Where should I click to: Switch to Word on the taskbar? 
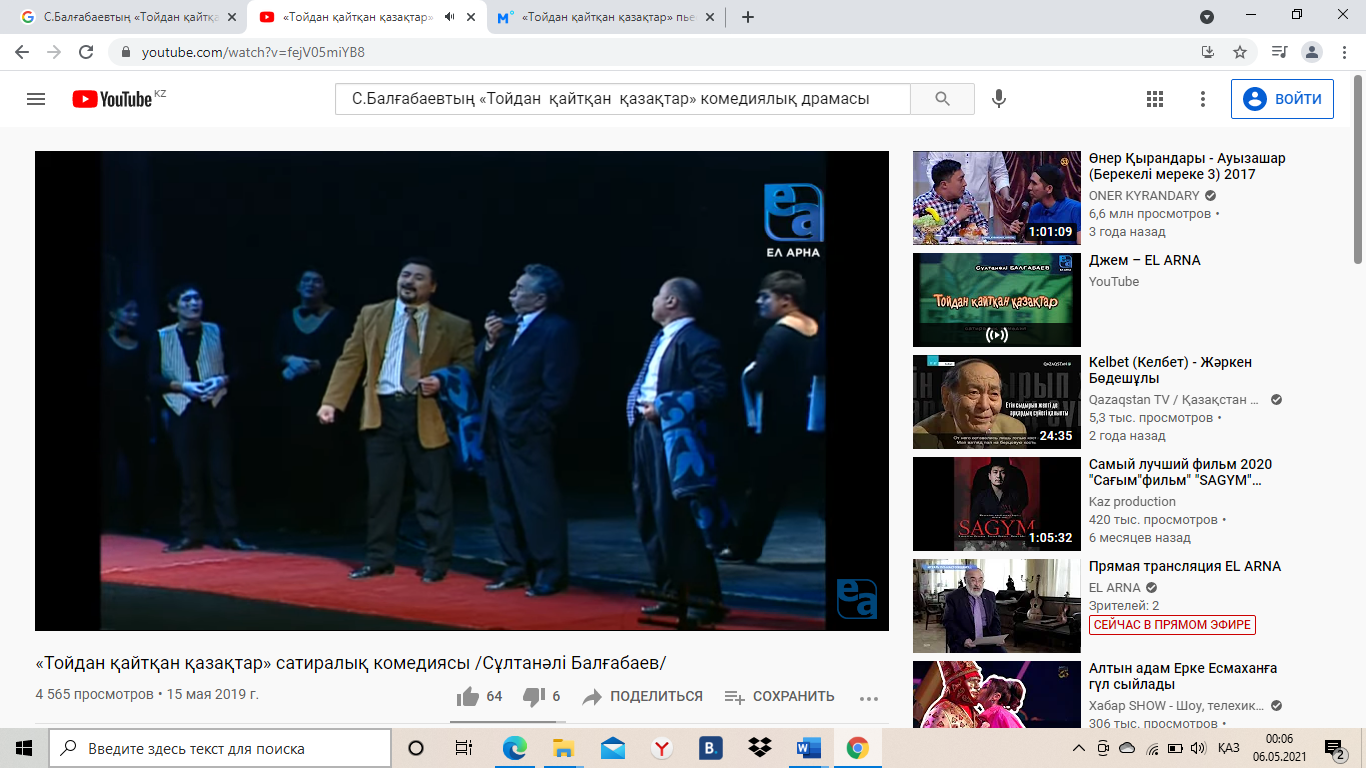808,748
